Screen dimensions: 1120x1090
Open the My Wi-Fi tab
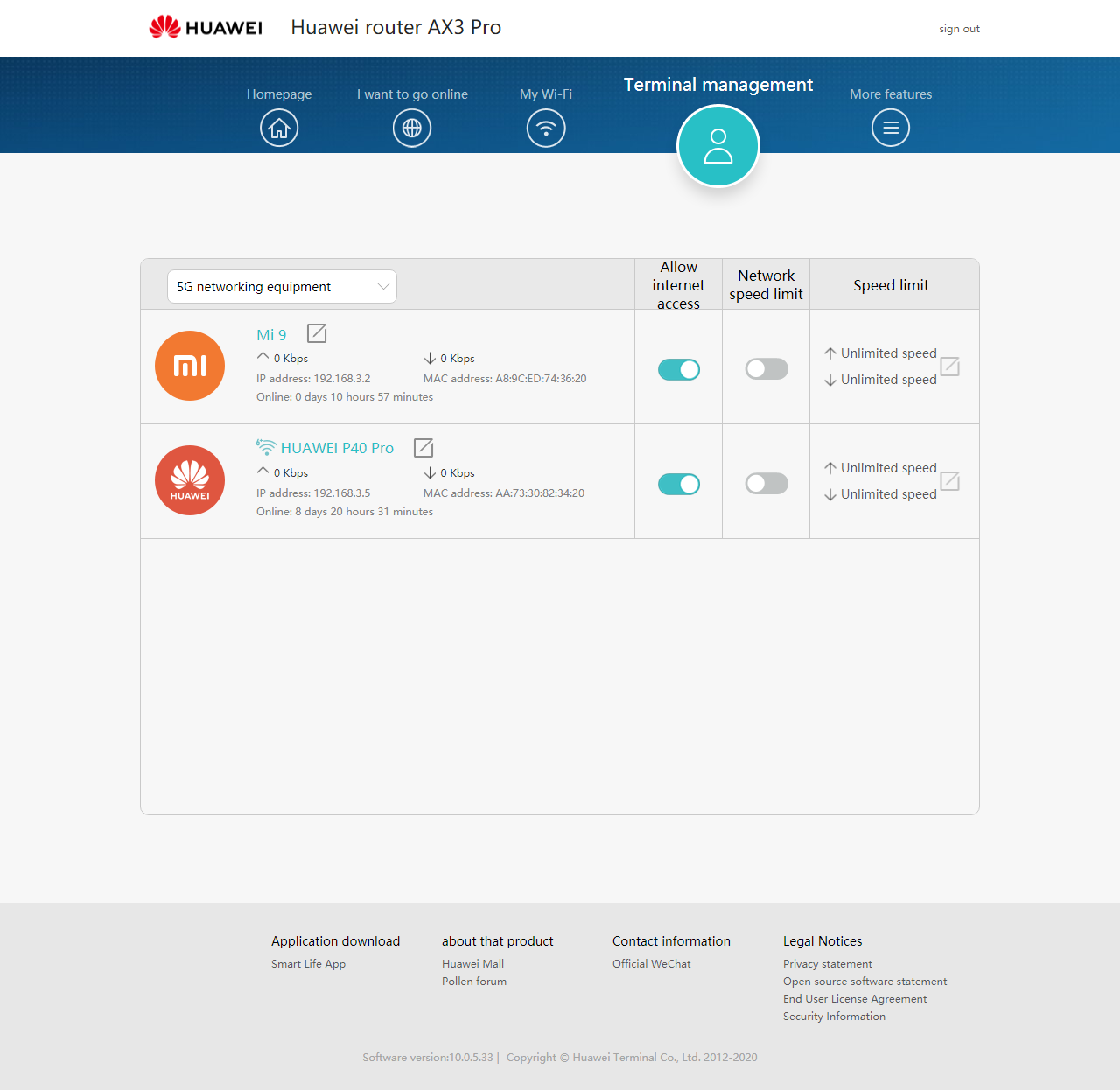(546, 94)
